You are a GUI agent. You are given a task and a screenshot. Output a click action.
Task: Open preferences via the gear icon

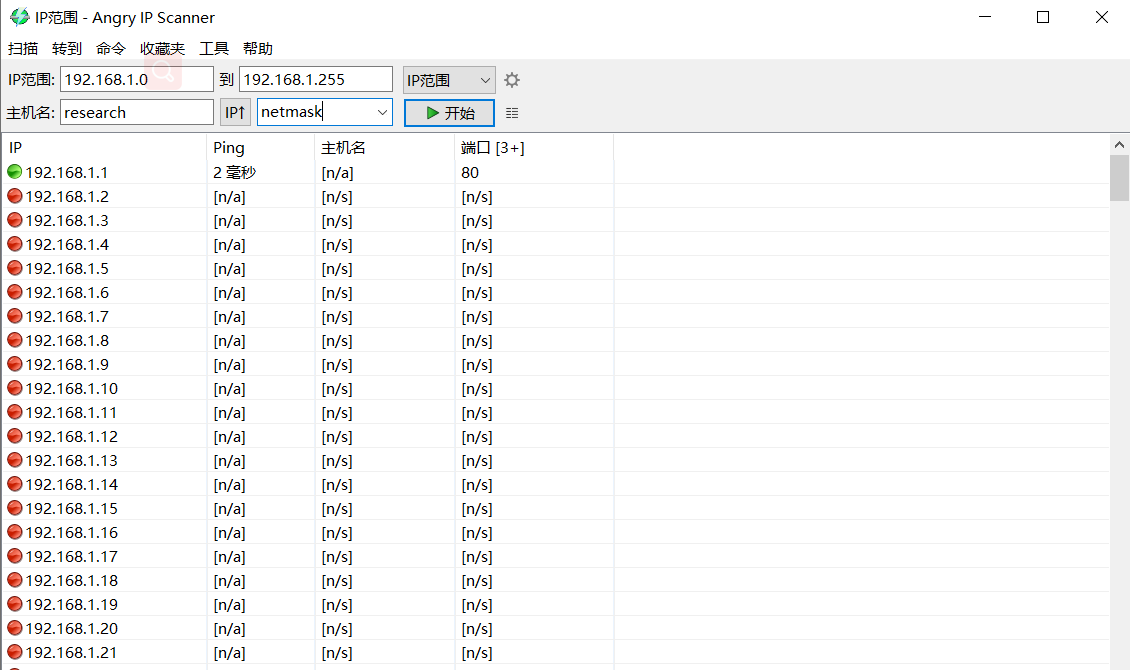pos(512,80)
